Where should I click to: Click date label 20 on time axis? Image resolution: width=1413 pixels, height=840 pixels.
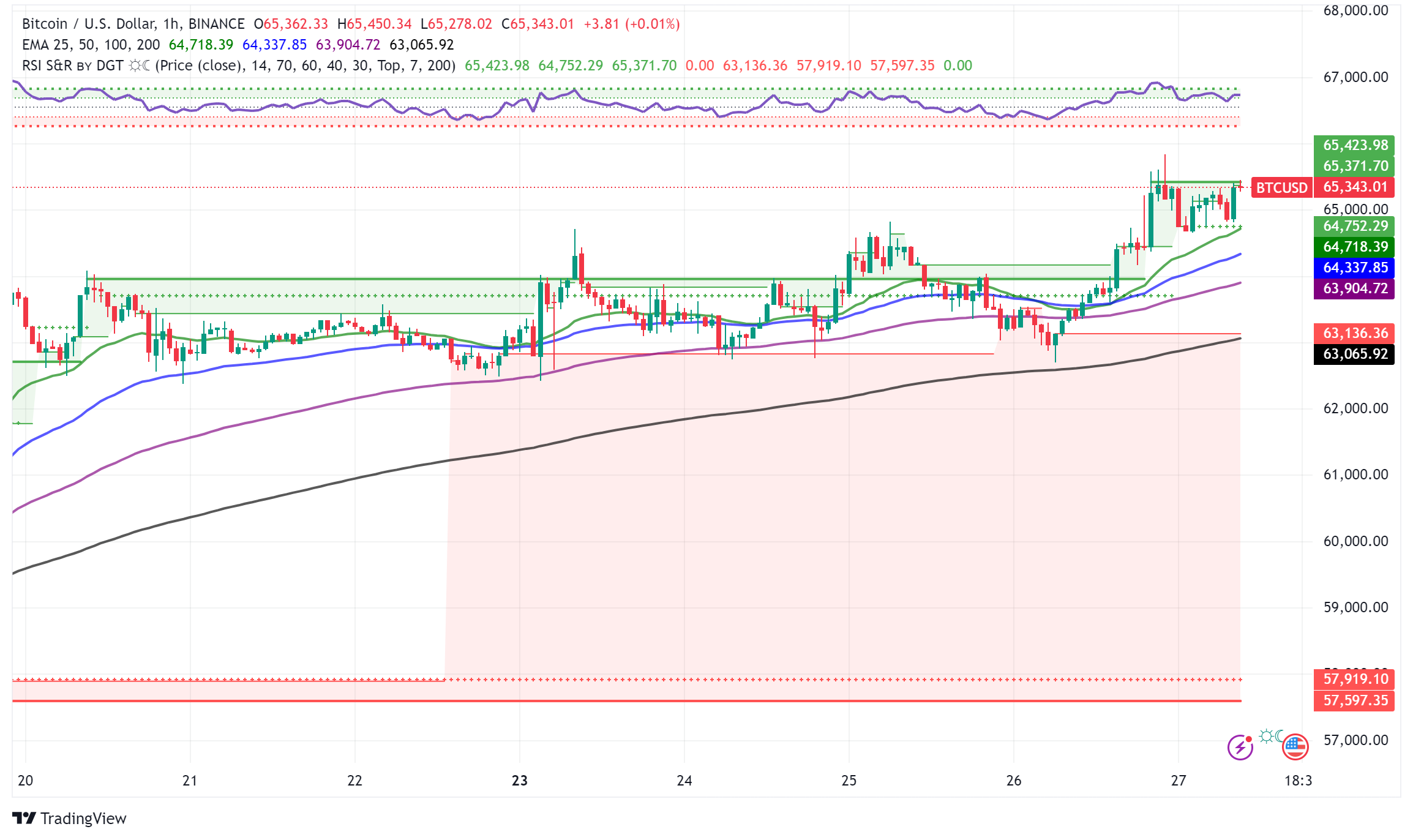pyautogui.click(x=25, y=781)
